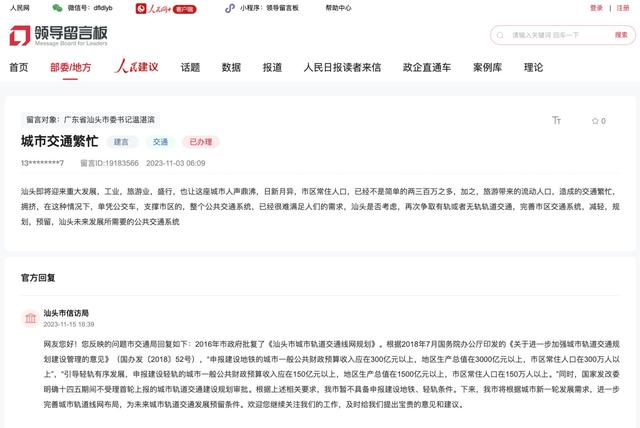The image size is (640, 428).
Task: Open the 理论 navigation tab
Action: tap(533, 67)
